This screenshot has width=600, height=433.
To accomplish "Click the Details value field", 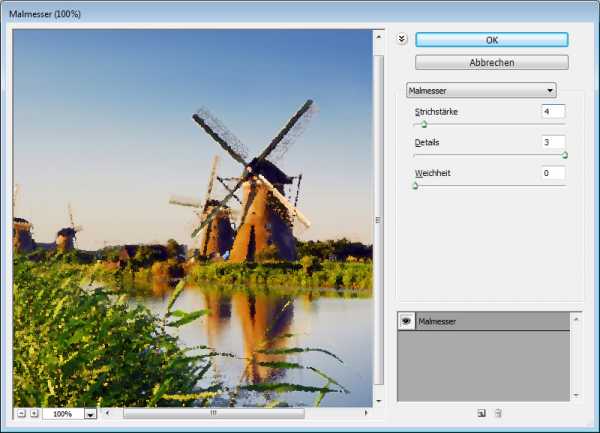I will [553, 142].
